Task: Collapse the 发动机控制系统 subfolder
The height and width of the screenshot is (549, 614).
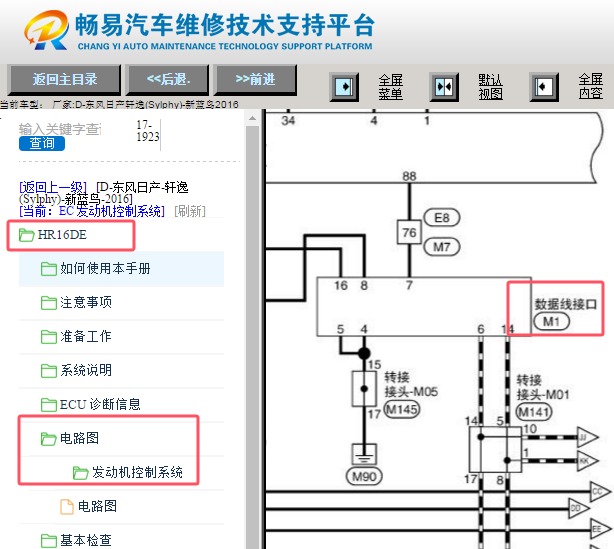Action: click(137, 472)
